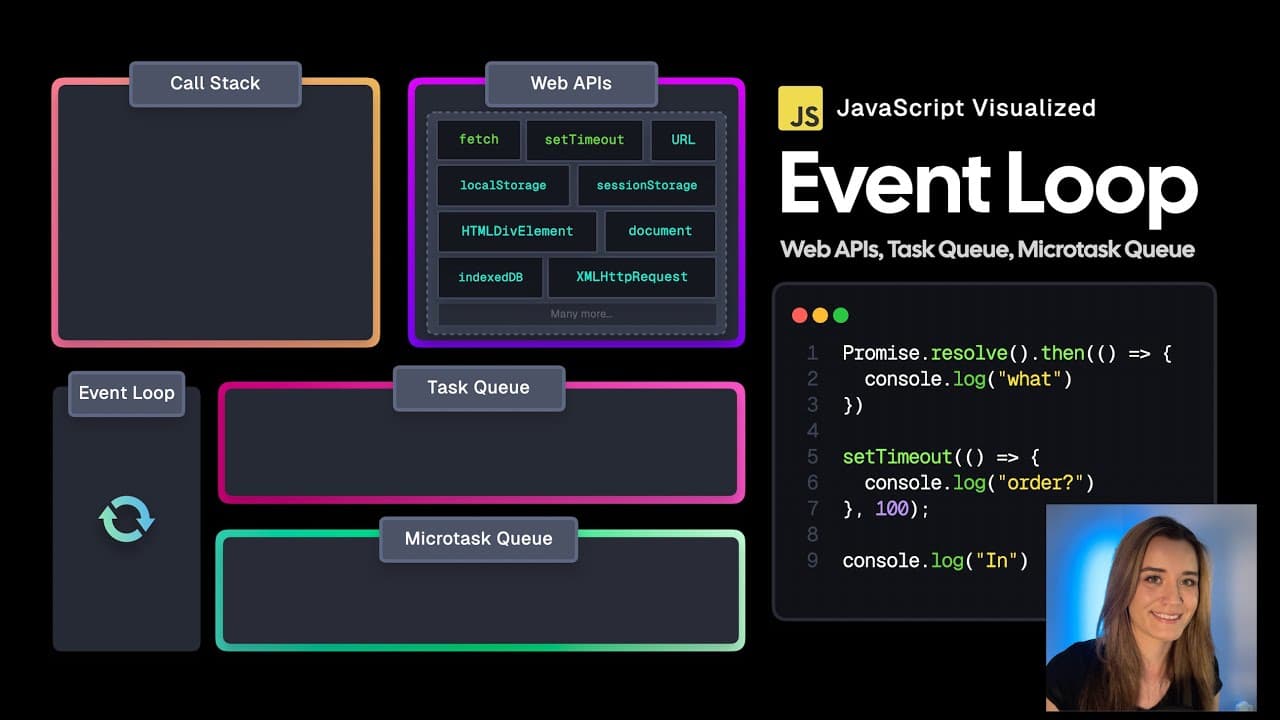The image size is (1280, 720).
Task: Click the Task Queue label tab
Action: click(x=479, y=388)
